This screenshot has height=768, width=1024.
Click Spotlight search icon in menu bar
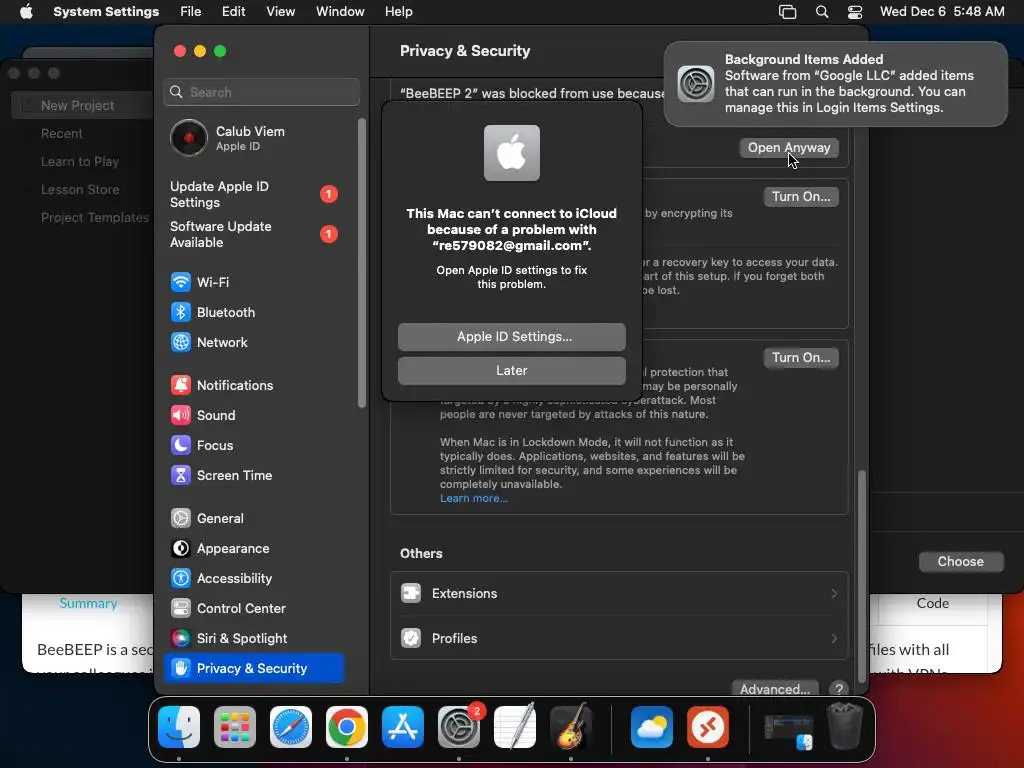[822, 12]
